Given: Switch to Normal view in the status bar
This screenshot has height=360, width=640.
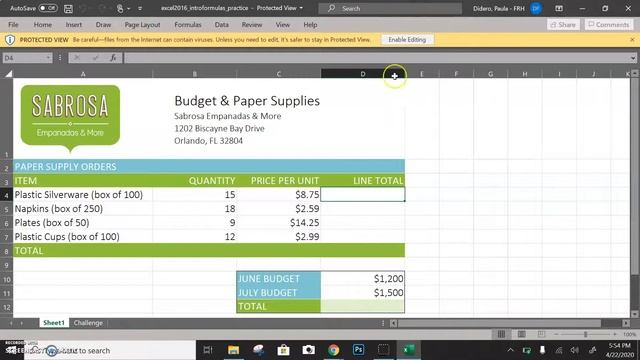Looking at the screenshot, I should 501,334.
